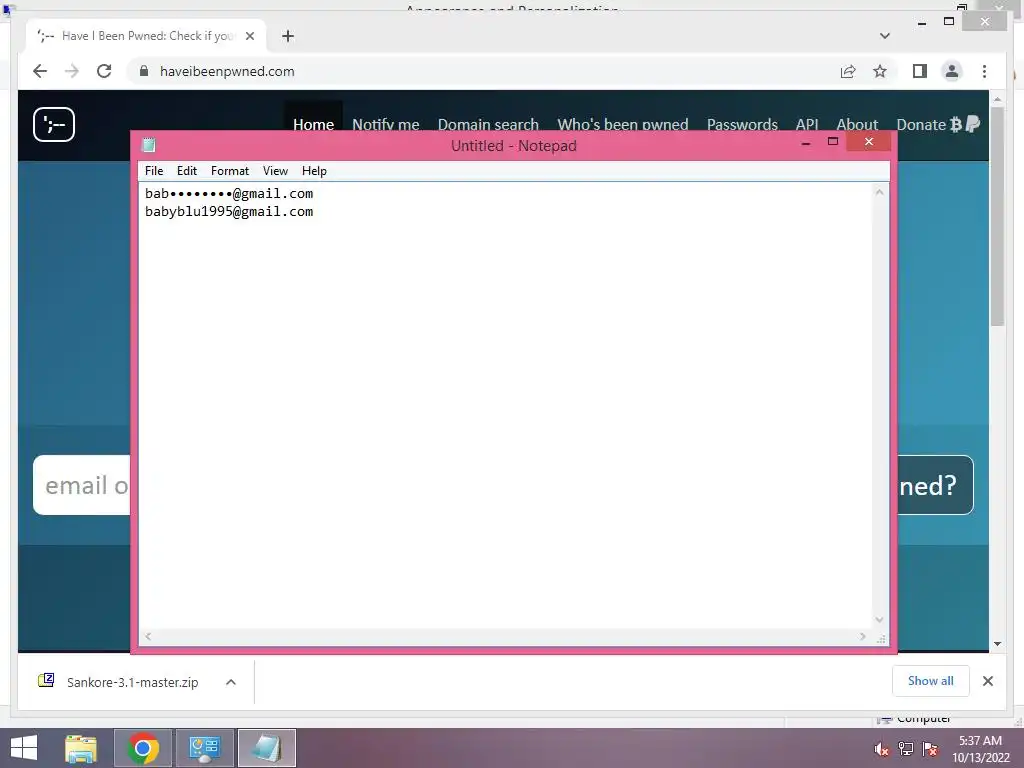Screen dimensions: 1024x768
Task: Click browser page scrollbar down arrow
Action: 997,644
